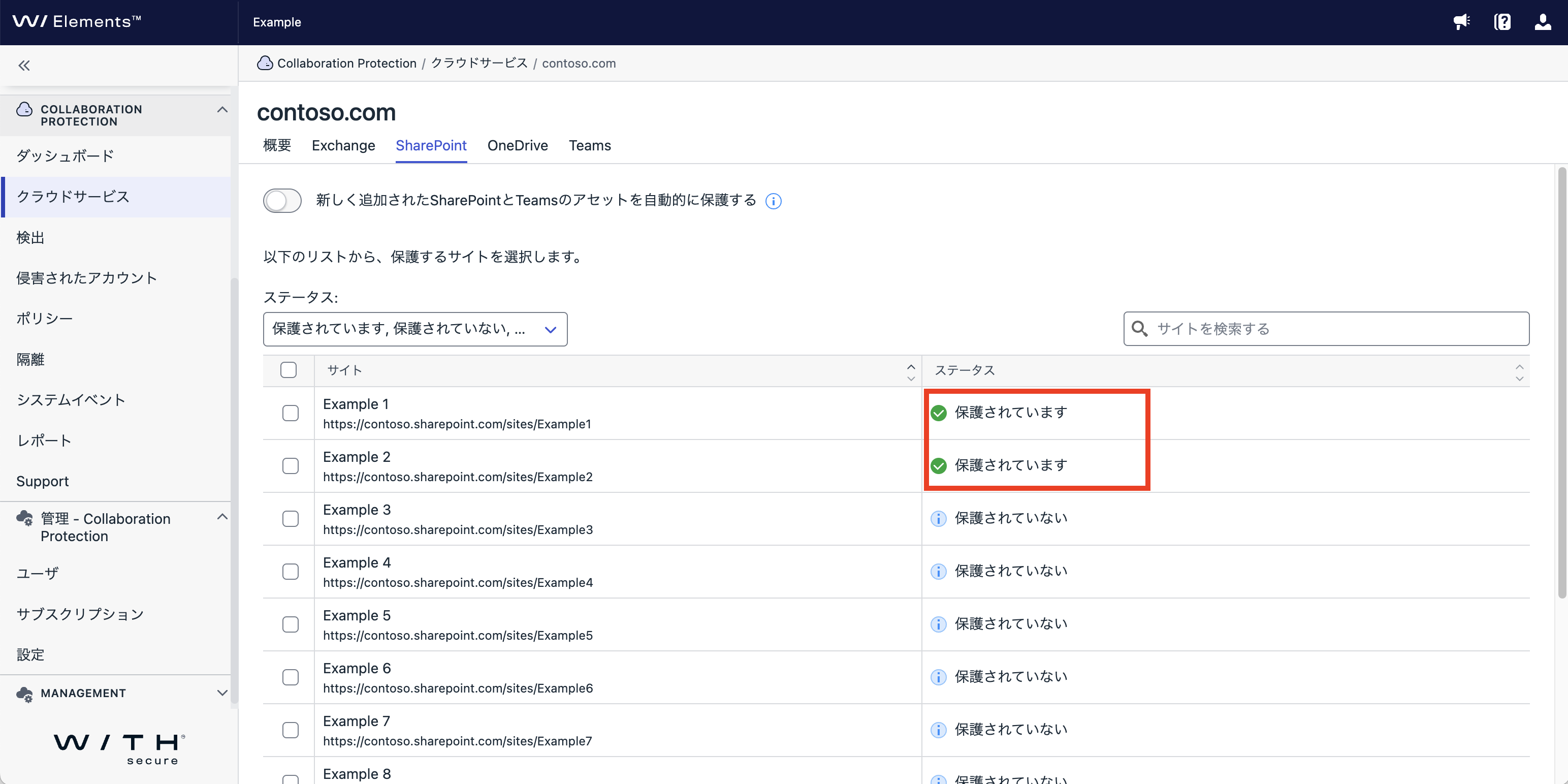Screen dimensions: 1568x784
Task: Click the MANAGEMENT cloud-gear icon
Action: point(25,694)
